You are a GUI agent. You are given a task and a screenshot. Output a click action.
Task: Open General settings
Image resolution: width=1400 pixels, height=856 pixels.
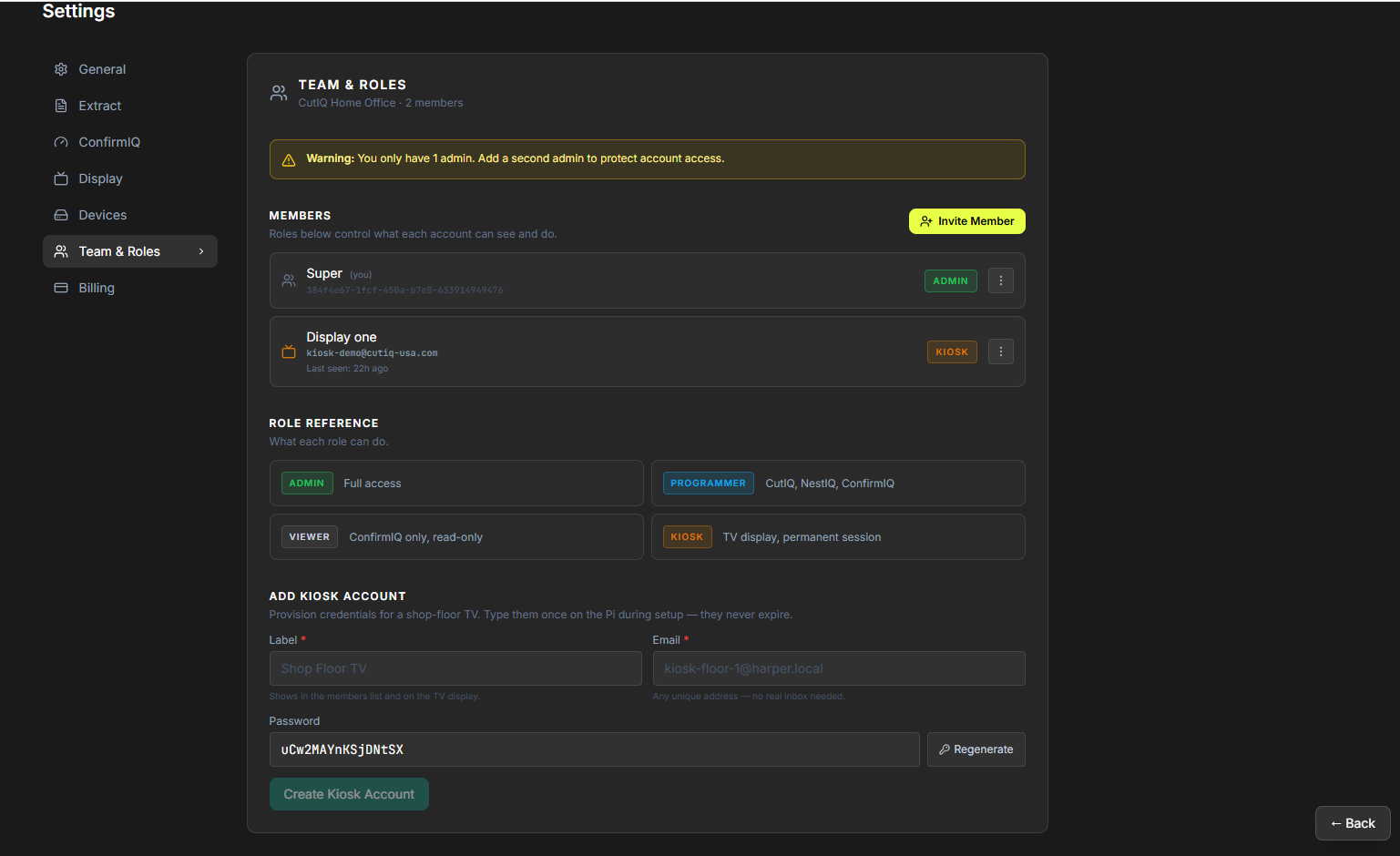pyautogui.click(x=130, y=69)
